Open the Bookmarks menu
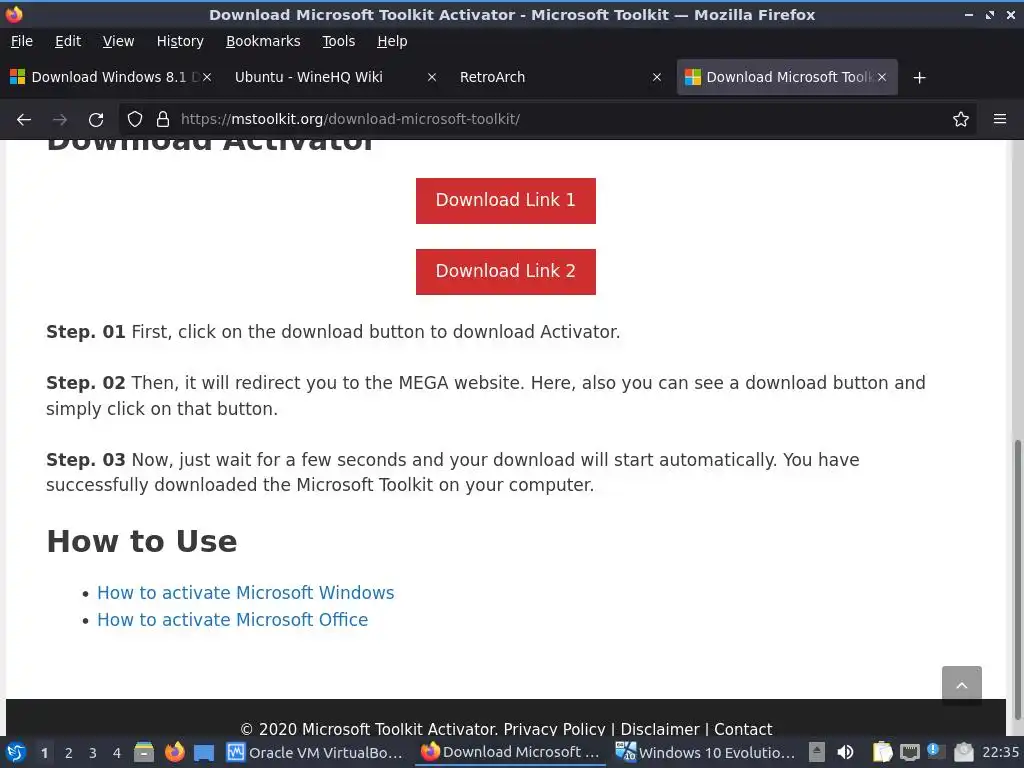1024x768 pixels. coord(263,41)
